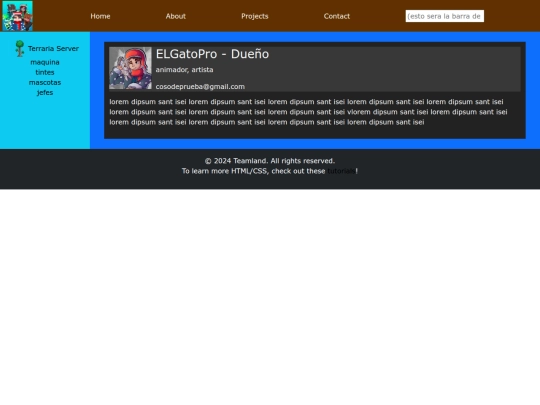Select the tintes sidebar link

point(45,72)
